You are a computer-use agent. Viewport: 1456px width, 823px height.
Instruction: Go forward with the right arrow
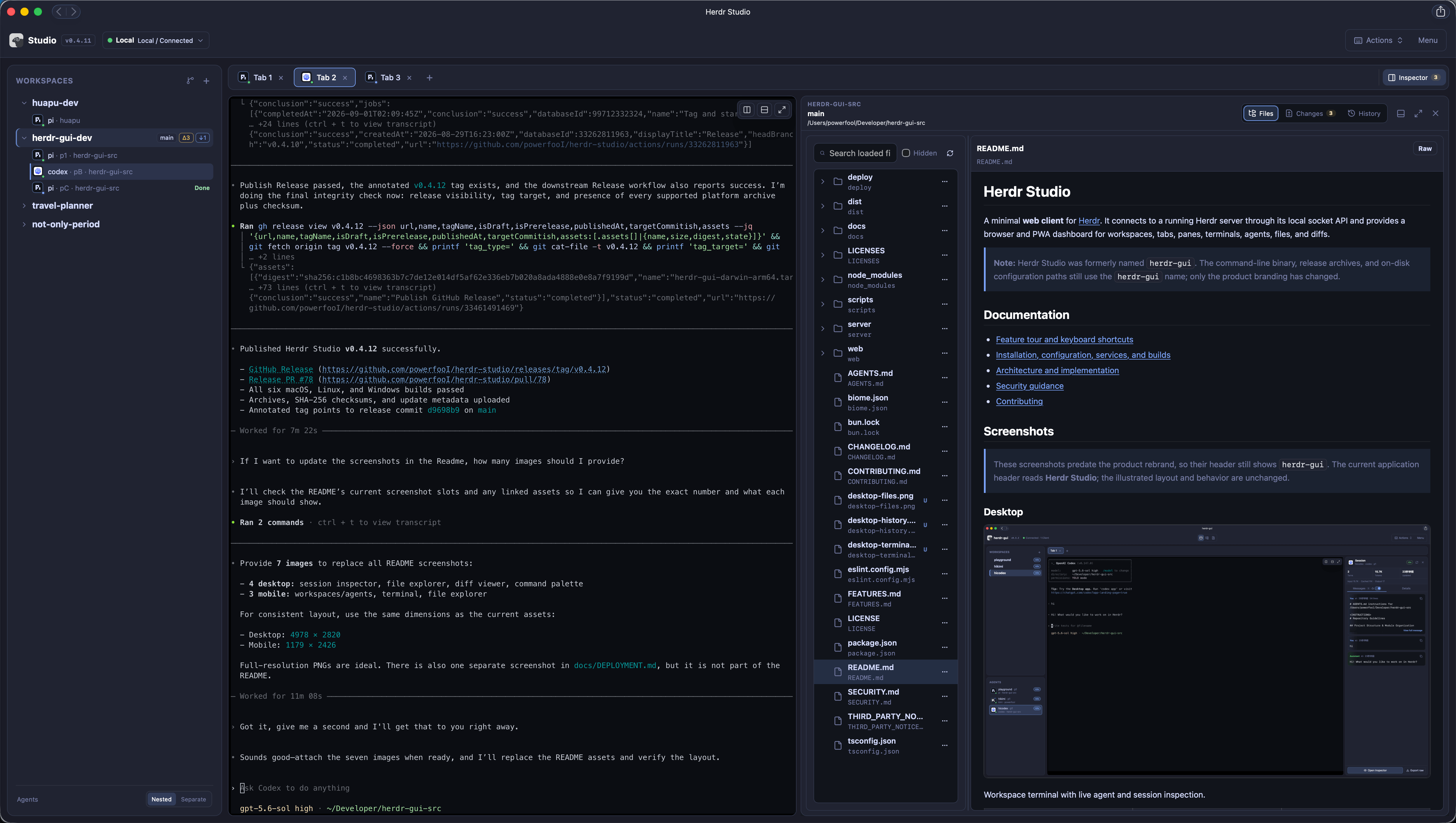click(74, 11)
